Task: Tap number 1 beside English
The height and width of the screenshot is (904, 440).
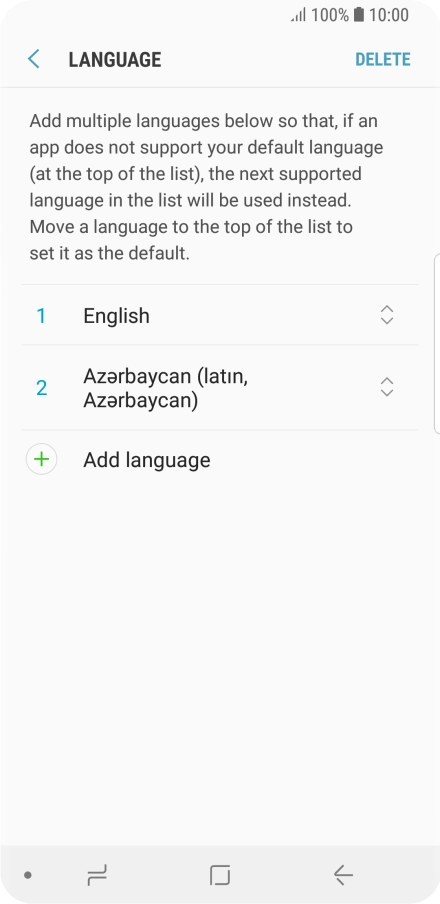Action: click(41, 315)
